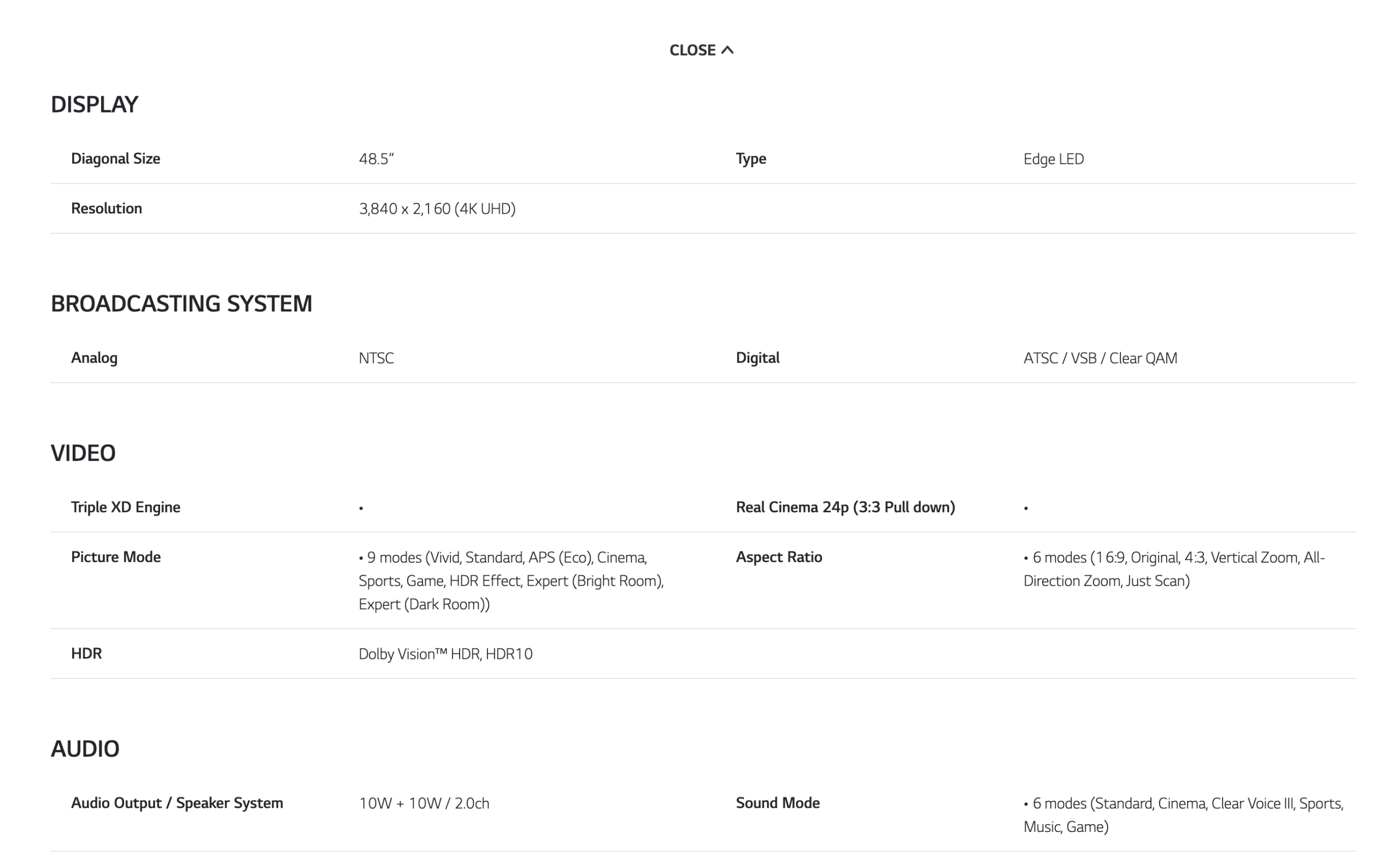Click the 3,840 x 2,160 resolution value
This screenshot has height=868, width=1399.
coord(437,209)
